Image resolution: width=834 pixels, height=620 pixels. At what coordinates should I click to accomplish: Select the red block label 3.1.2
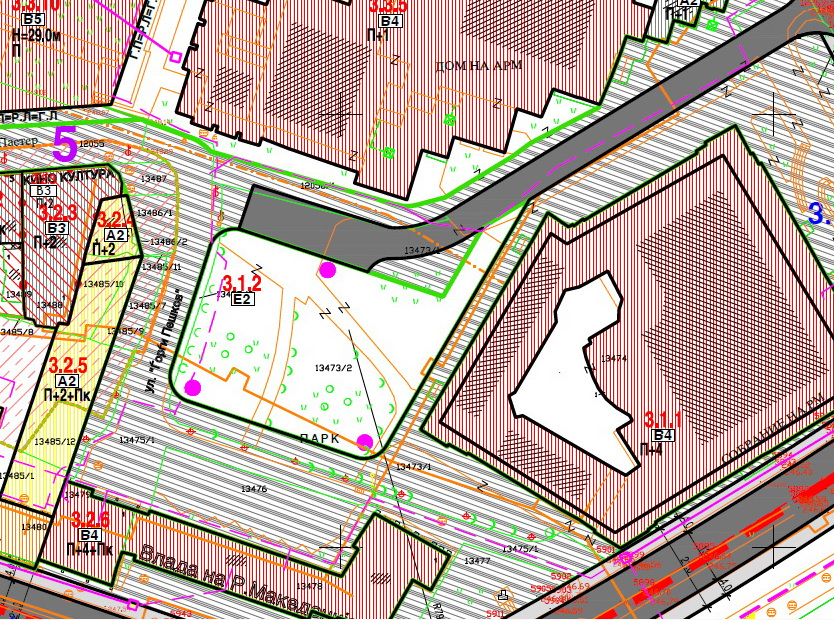pos(241,282)
